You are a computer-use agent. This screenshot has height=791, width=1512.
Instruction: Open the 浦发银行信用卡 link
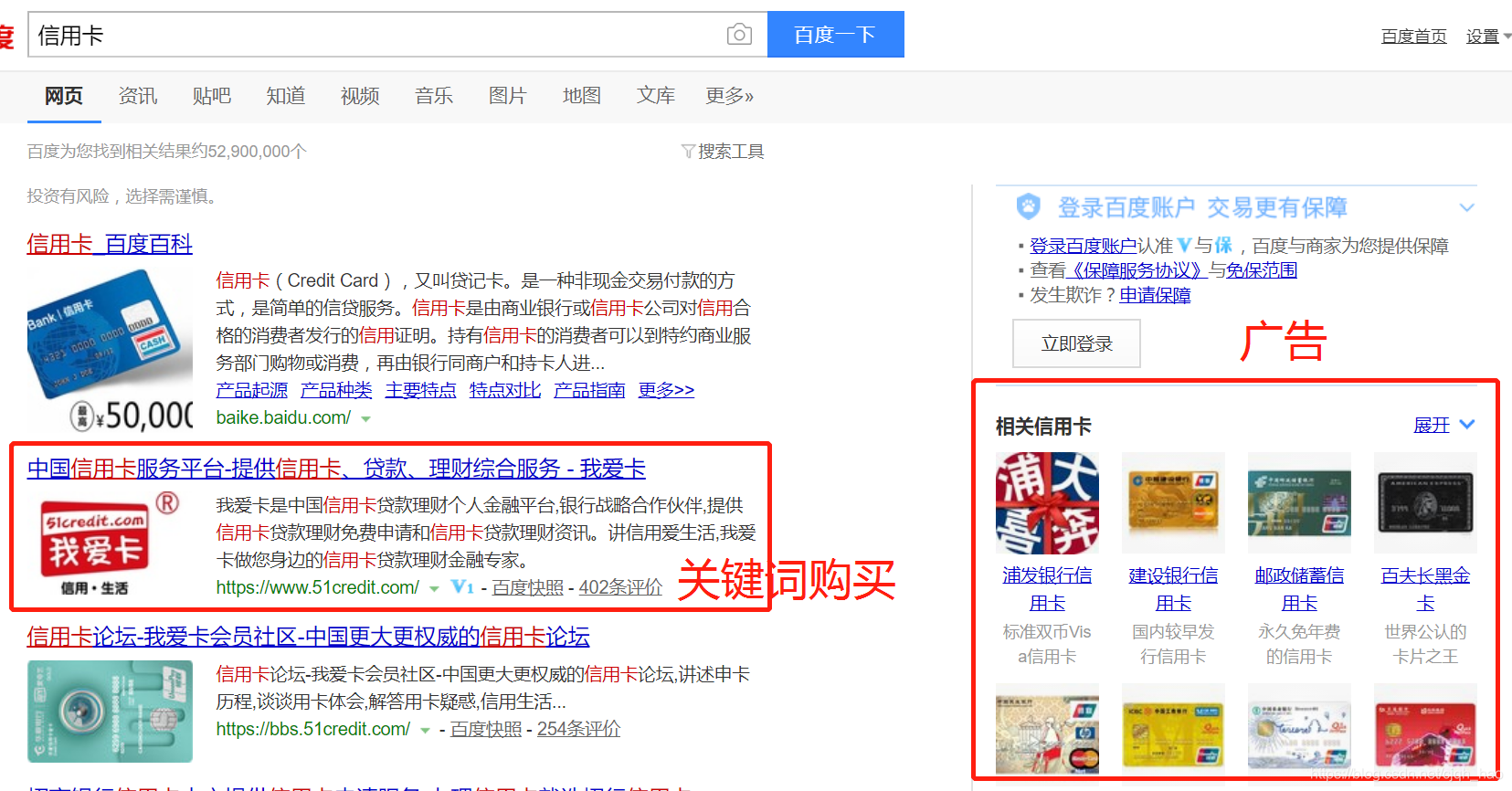(1047, 589)
